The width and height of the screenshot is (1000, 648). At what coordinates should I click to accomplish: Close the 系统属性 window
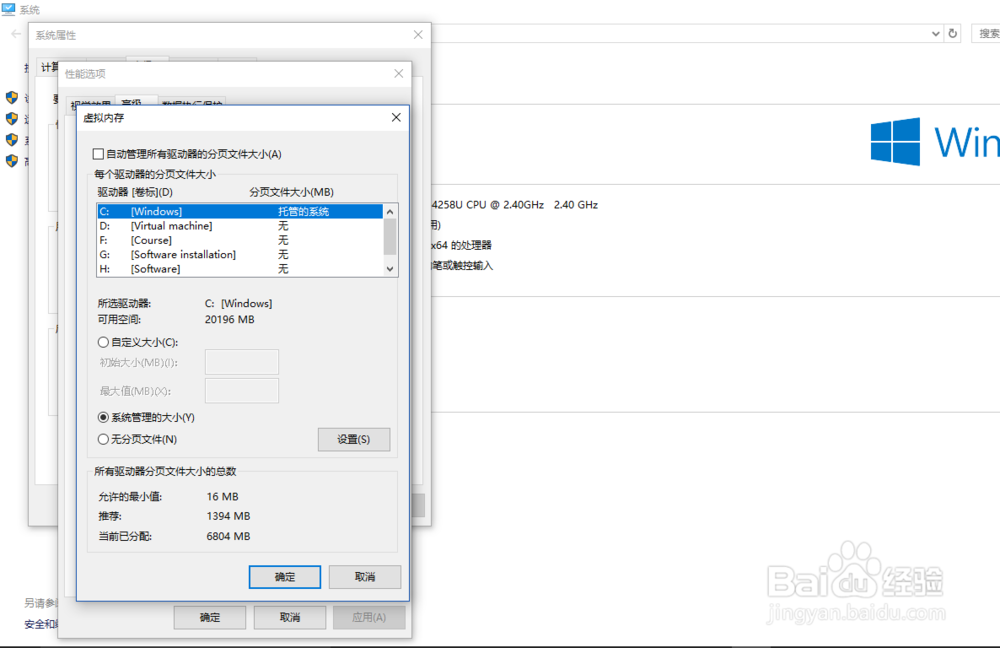point(418,35)
